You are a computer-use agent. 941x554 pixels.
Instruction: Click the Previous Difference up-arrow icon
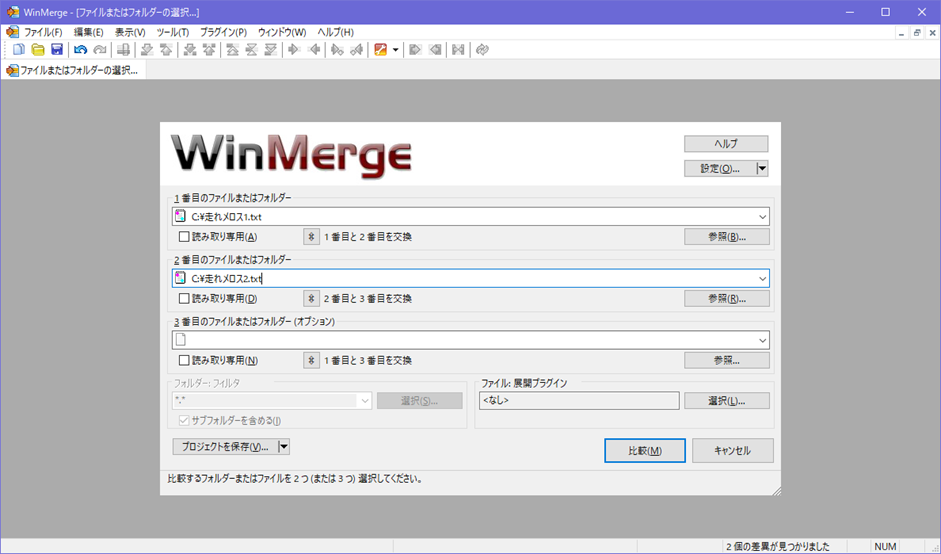166,50
